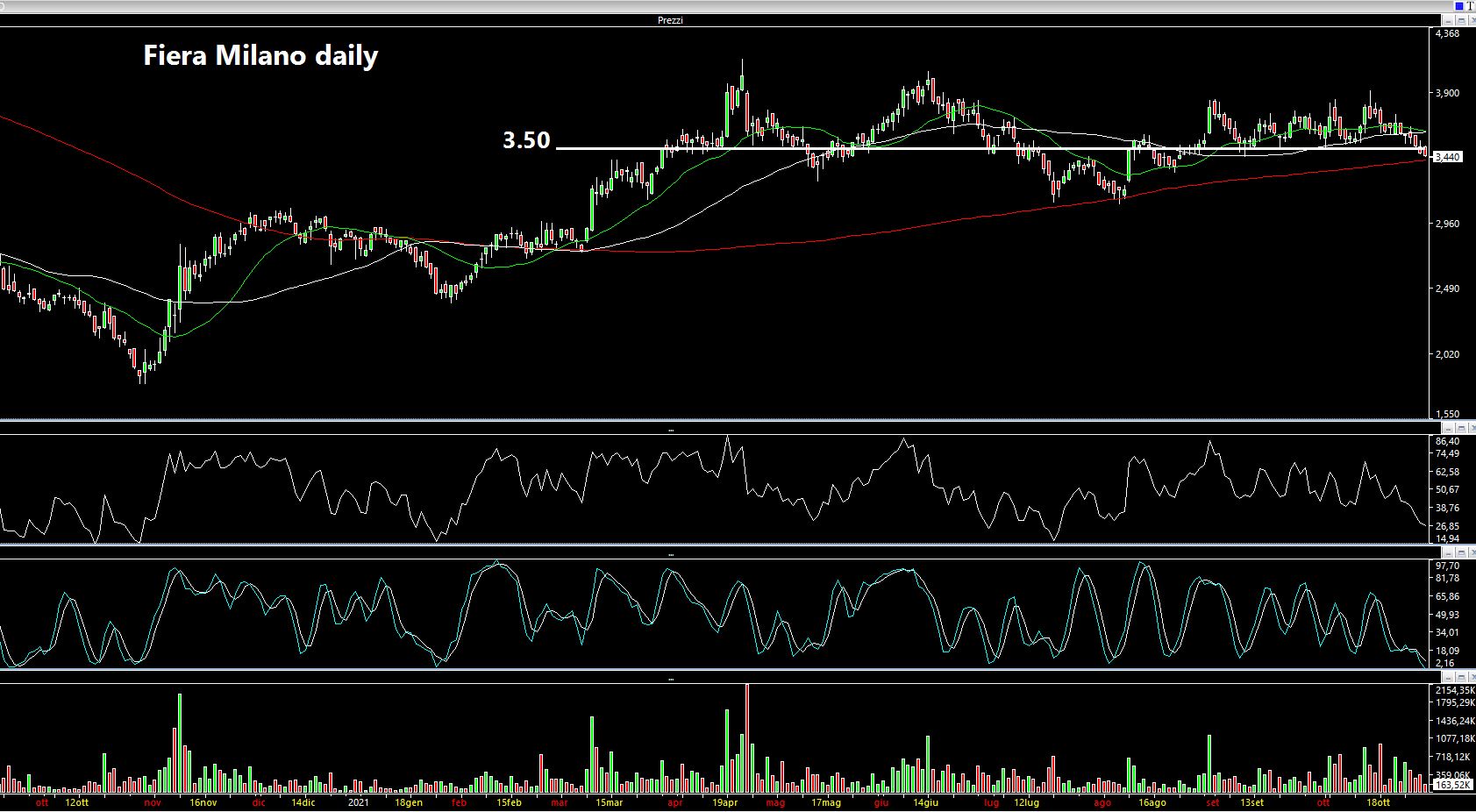
Task: Click the 718,12K volume scale label
Action: (1452, 757)
